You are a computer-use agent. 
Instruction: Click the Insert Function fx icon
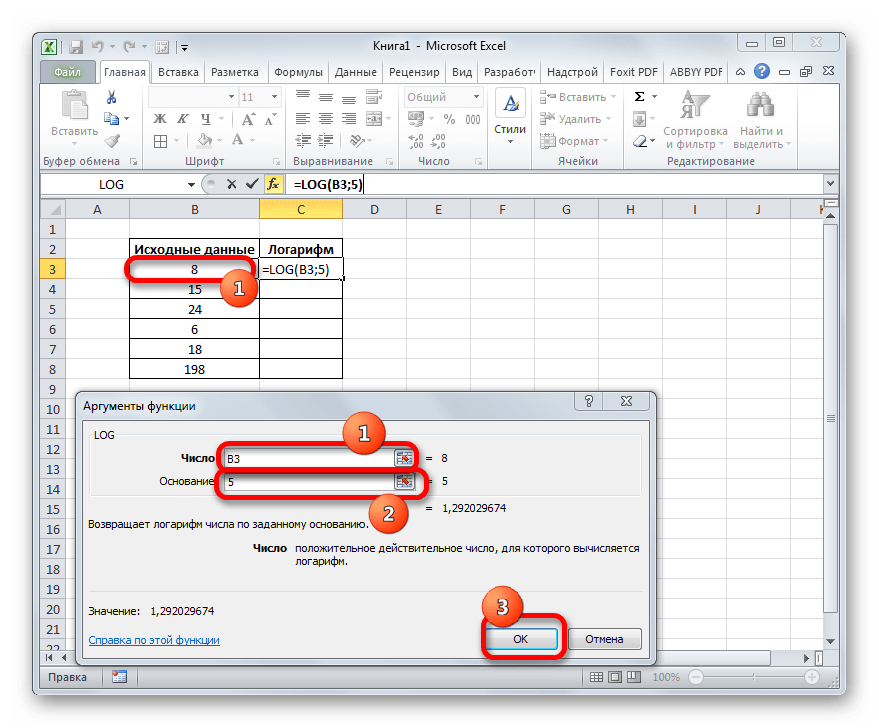click(x=273, y=184)
